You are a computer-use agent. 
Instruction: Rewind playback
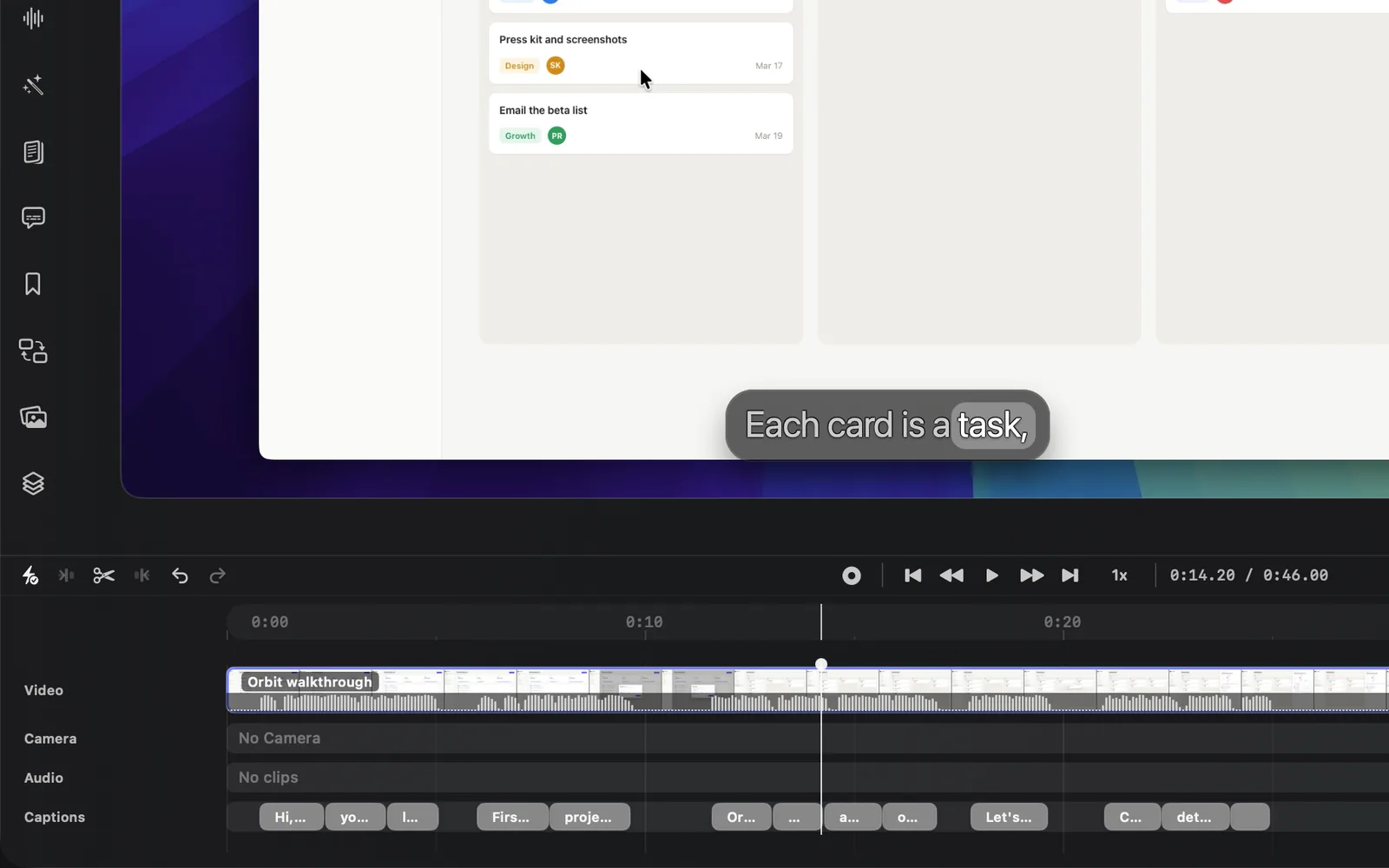(951, 575)
